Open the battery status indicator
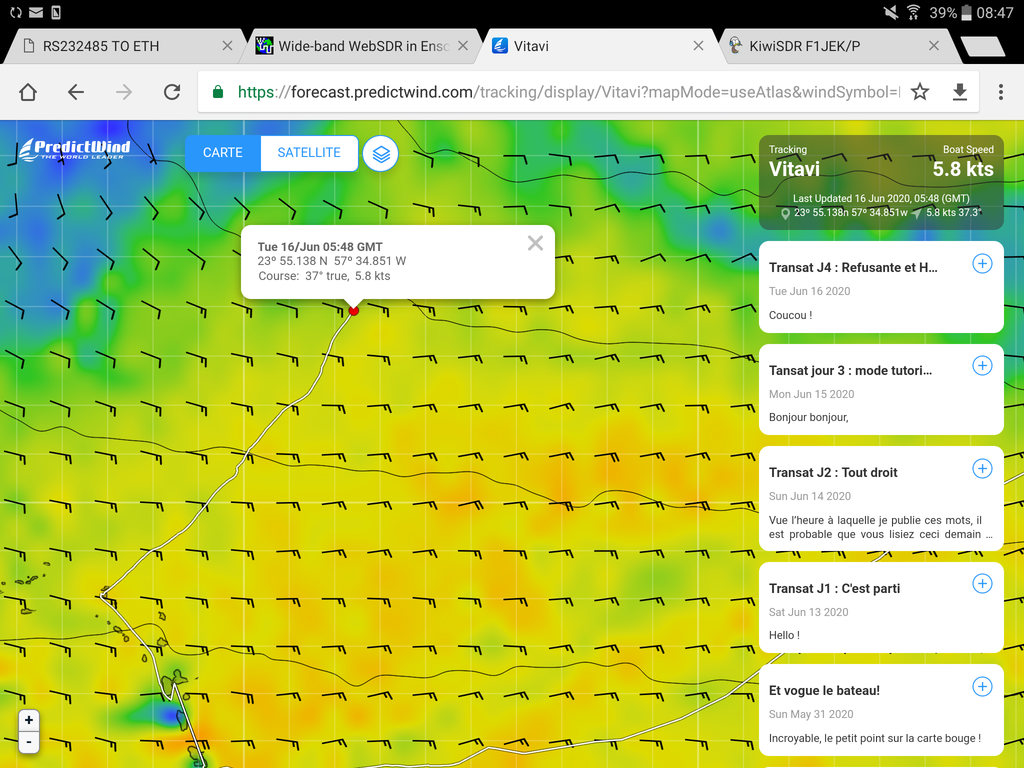Image resolution: width=1024 pixels, height=768 pixels. point(967,12)
